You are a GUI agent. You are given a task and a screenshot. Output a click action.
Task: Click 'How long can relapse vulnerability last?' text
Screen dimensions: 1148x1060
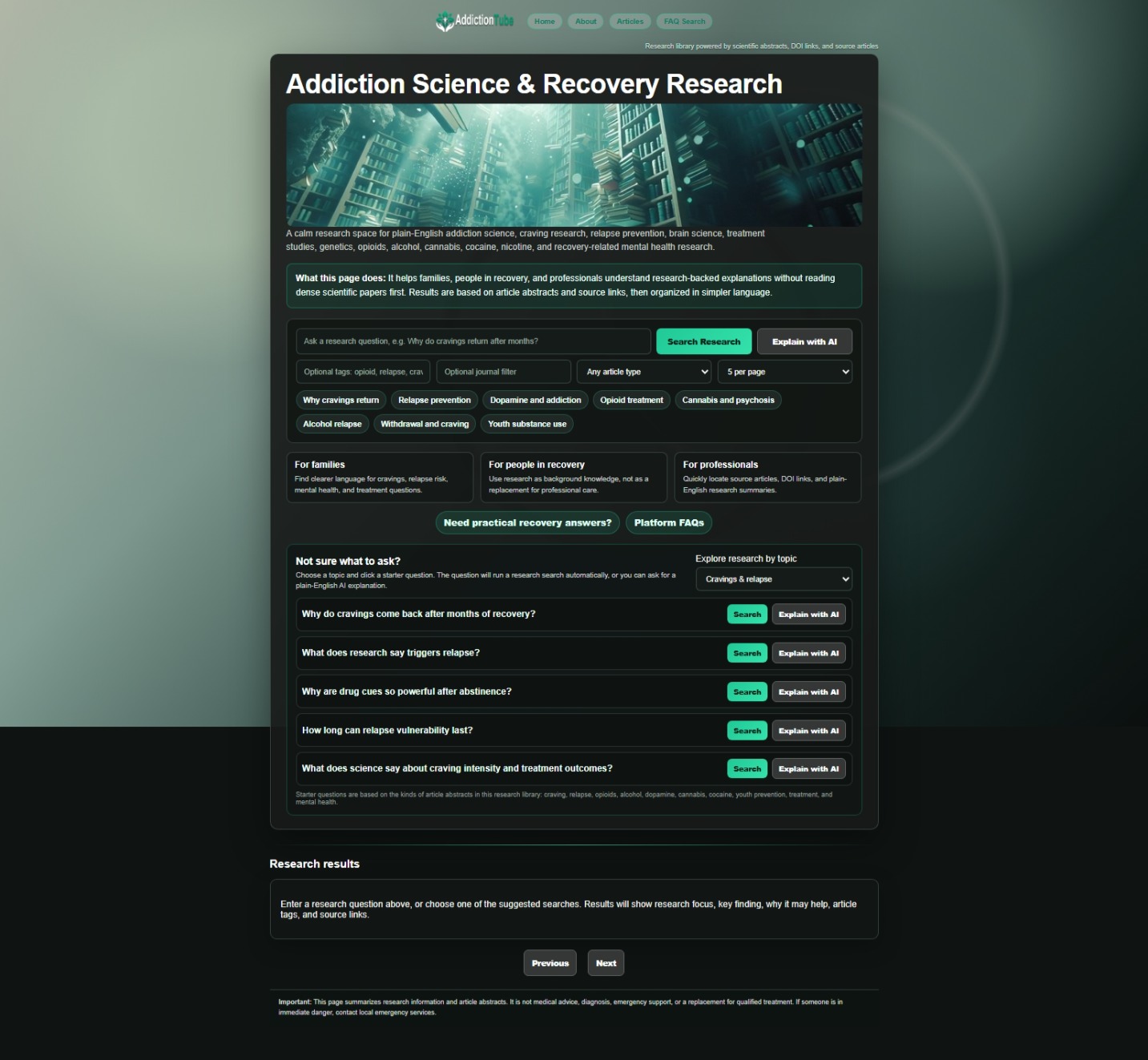coord(387,730)
